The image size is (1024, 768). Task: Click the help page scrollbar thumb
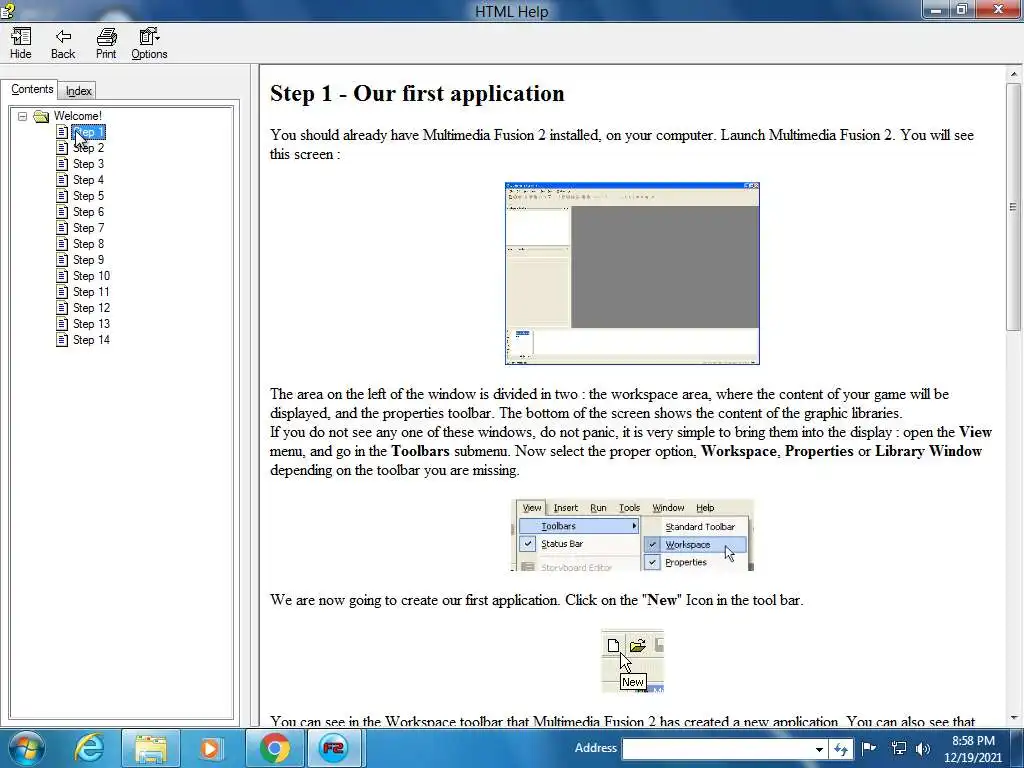coord(1014,208)
